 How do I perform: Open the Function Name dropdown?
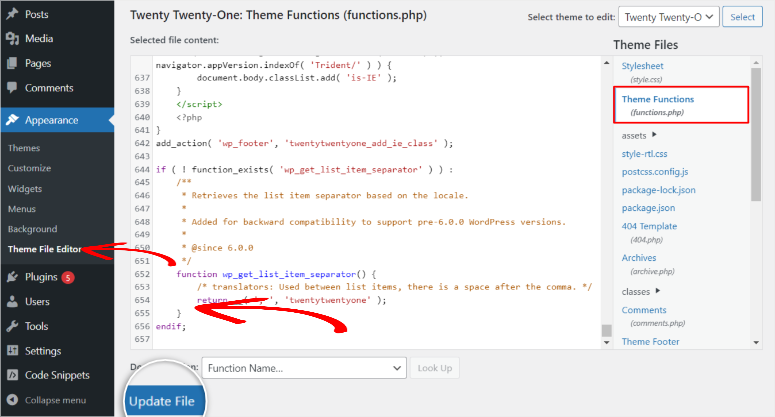point(304,368)
